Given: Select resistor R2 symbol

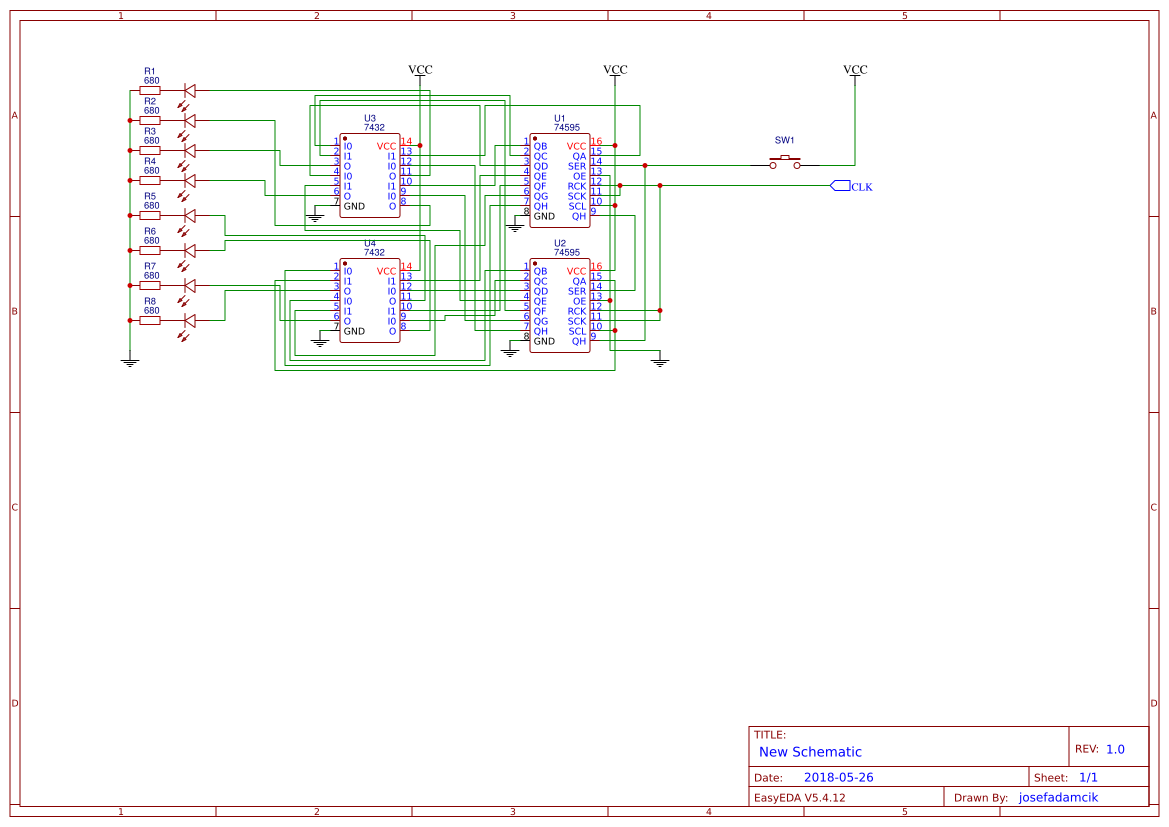Looking at the screenshot, I should tap(150, 121).
